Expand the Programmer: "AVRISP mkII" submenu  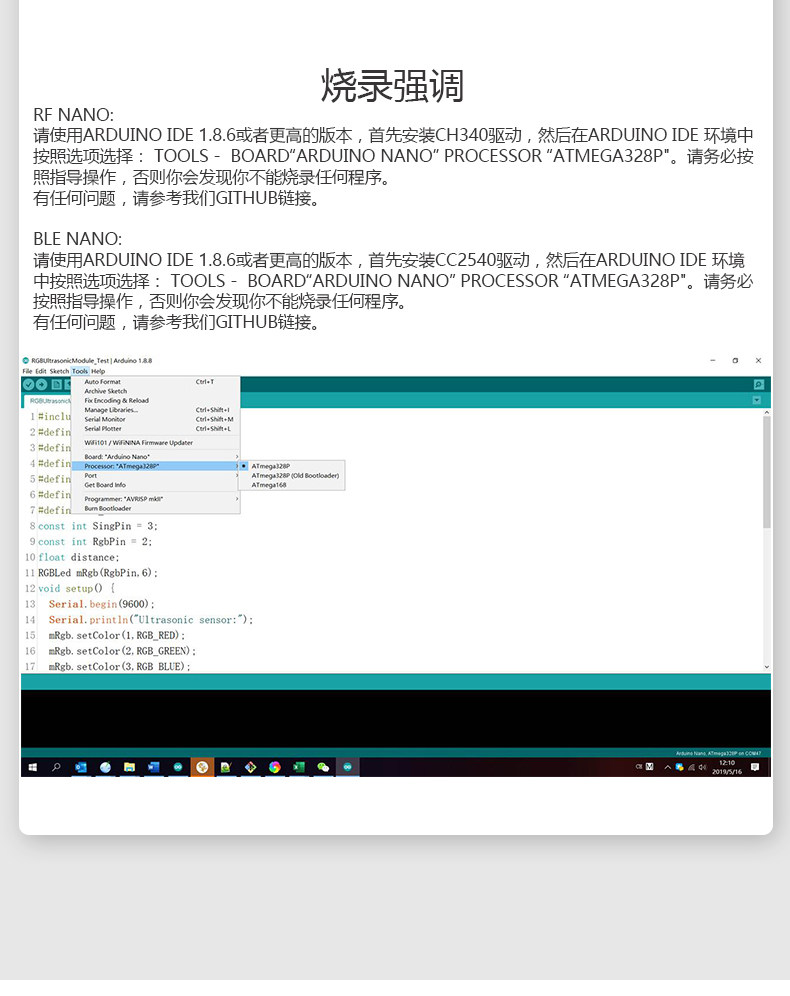pos(156,499)
